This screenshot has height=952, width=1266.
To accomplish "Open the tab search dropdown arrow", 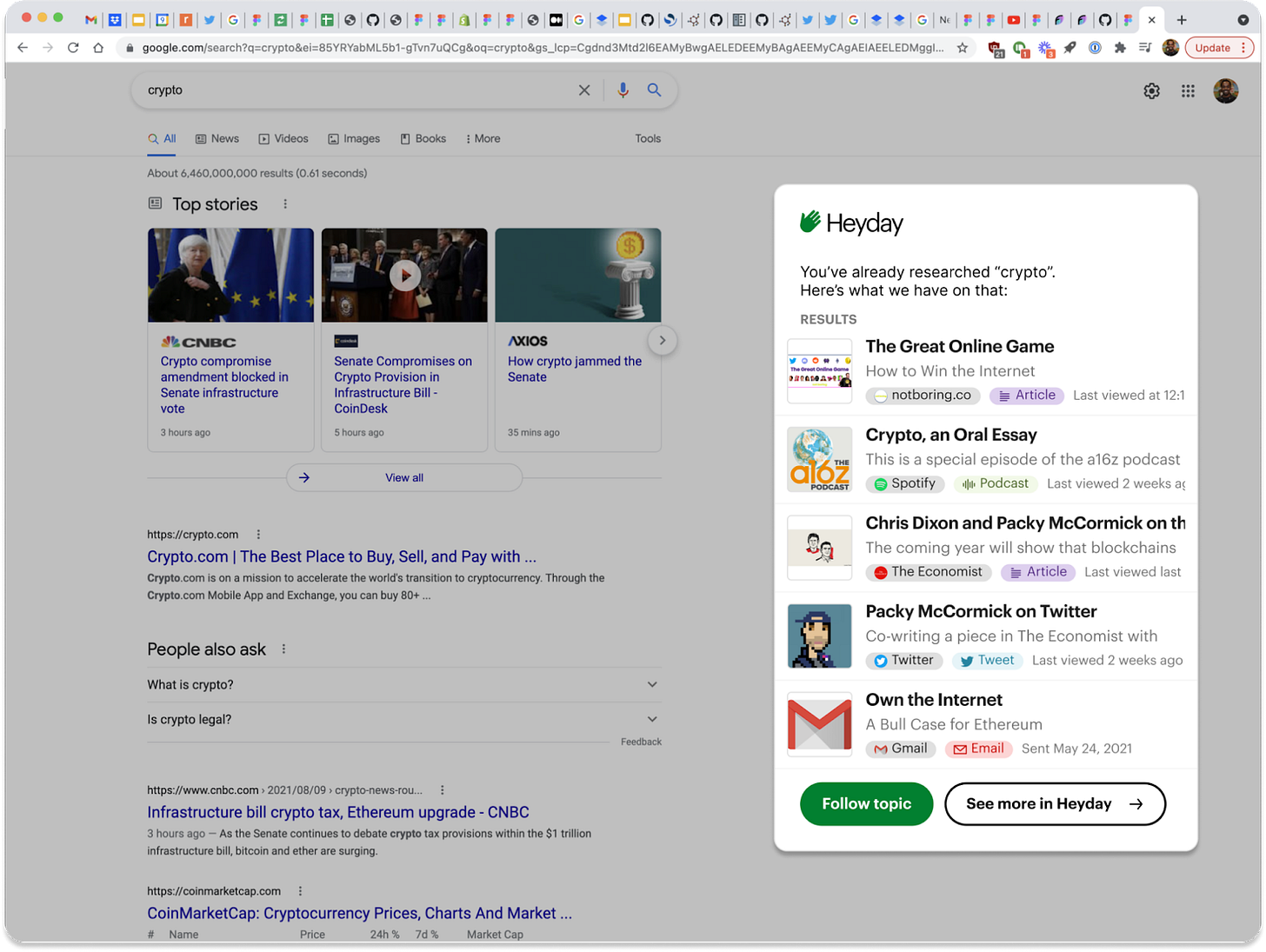I will 1243,19.
